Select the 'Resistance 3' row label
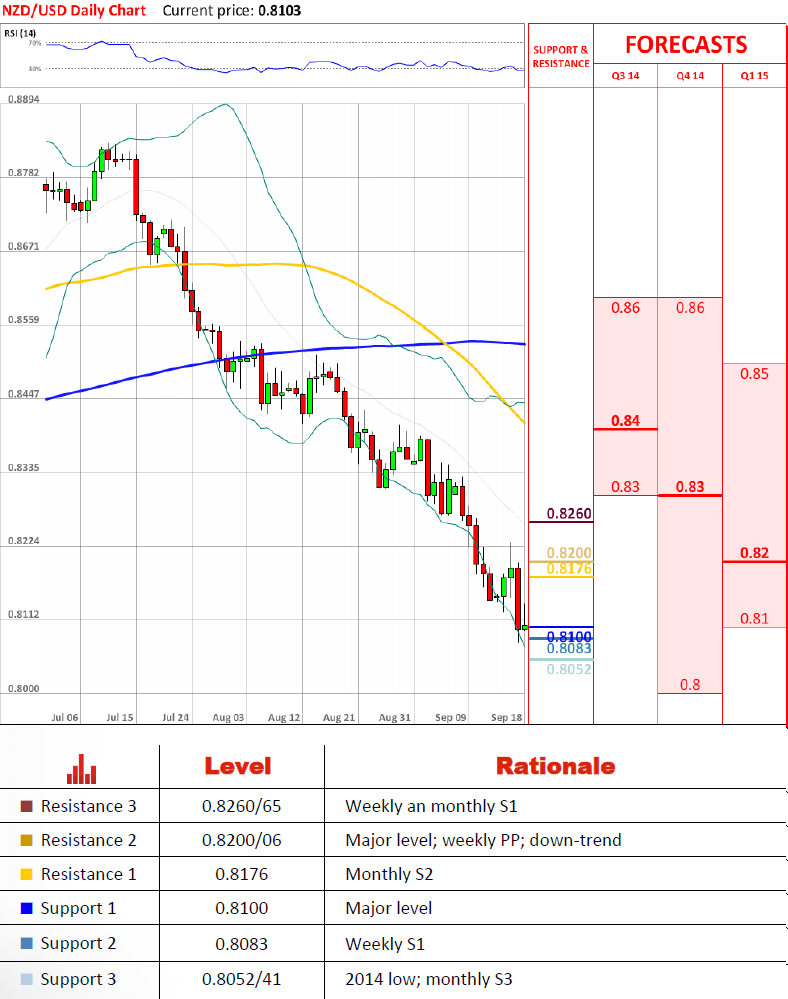This screenshot has height=999, width=788. coord(89,807)
